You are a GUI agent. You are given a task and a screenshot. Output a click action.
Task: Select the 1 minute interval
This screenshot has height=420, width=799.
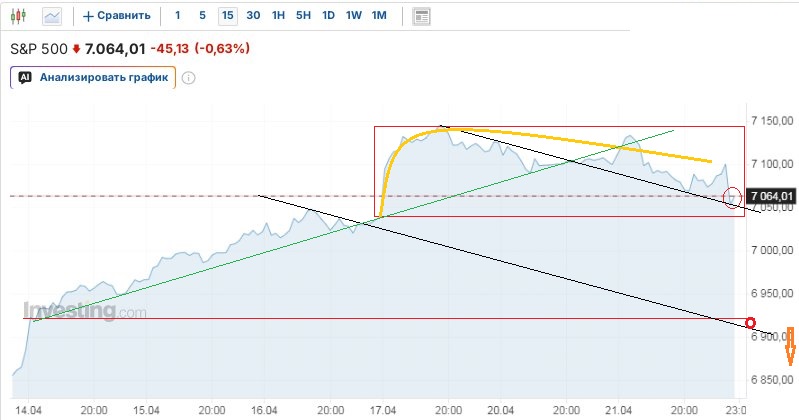178,16
